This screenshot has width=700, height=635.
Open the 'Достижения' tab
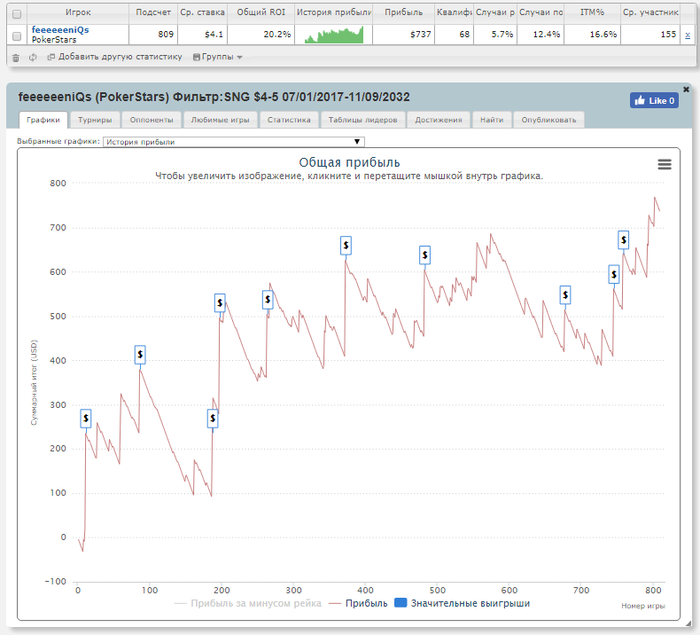pos(438,120)
